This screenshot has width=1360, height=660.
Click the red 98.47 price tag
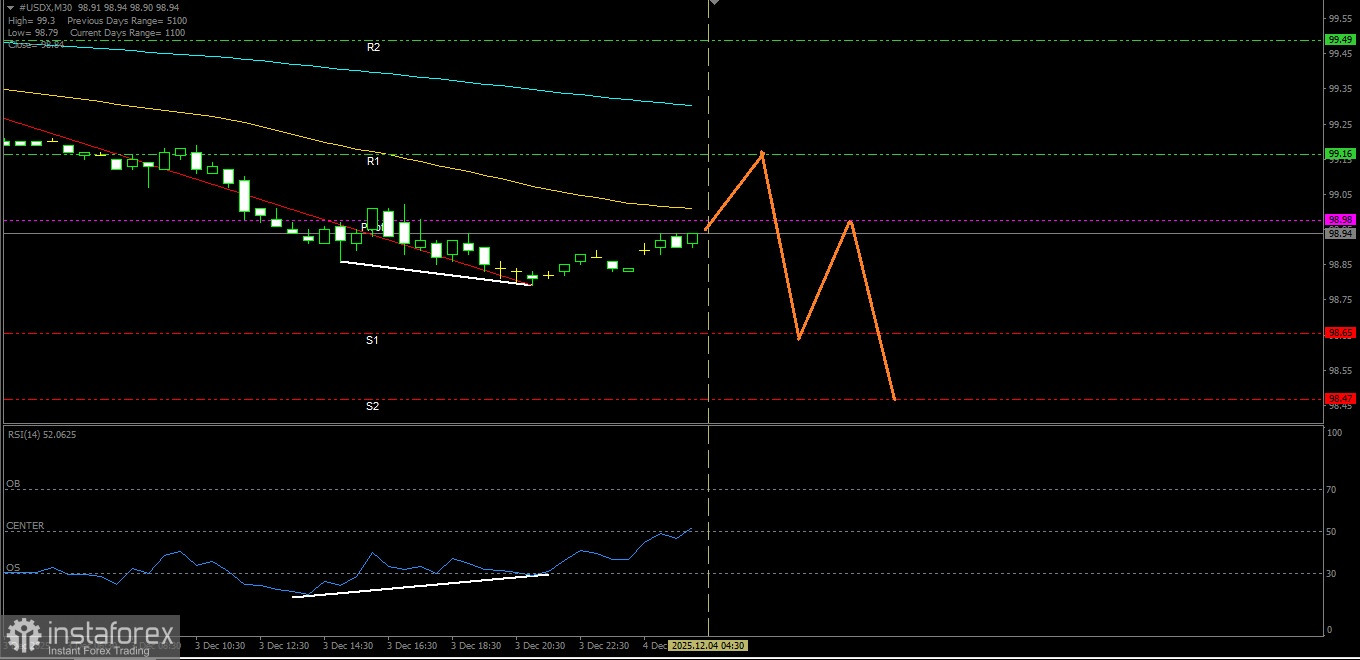[1340, 397]
